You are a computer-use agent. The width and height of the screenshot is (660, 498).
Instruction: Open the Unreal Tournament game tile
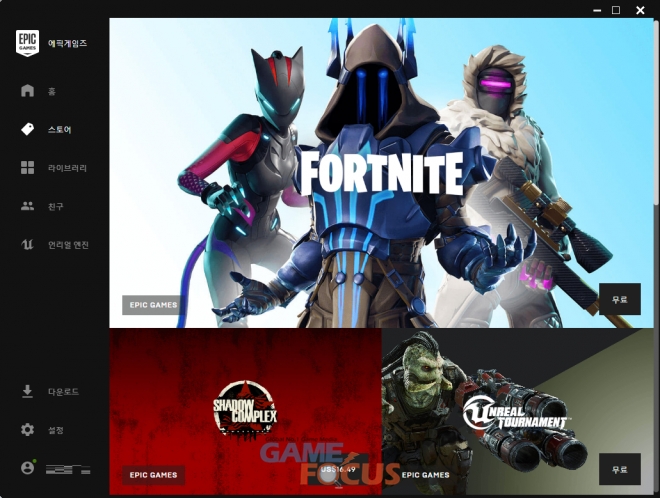pos(517,411)
